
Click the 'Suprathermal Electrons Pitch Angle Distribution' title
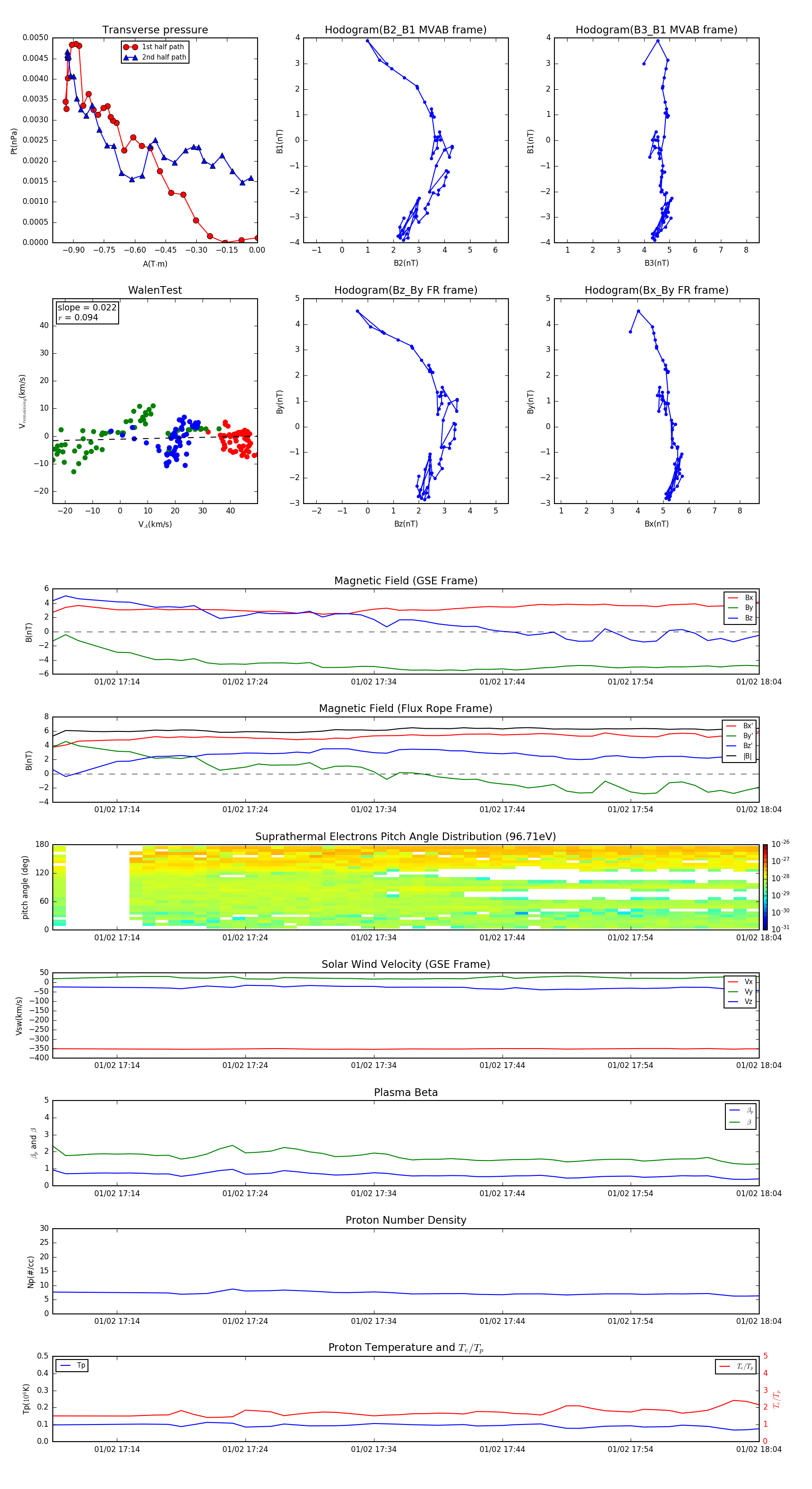pyautogui.click(x=406, y=837)
